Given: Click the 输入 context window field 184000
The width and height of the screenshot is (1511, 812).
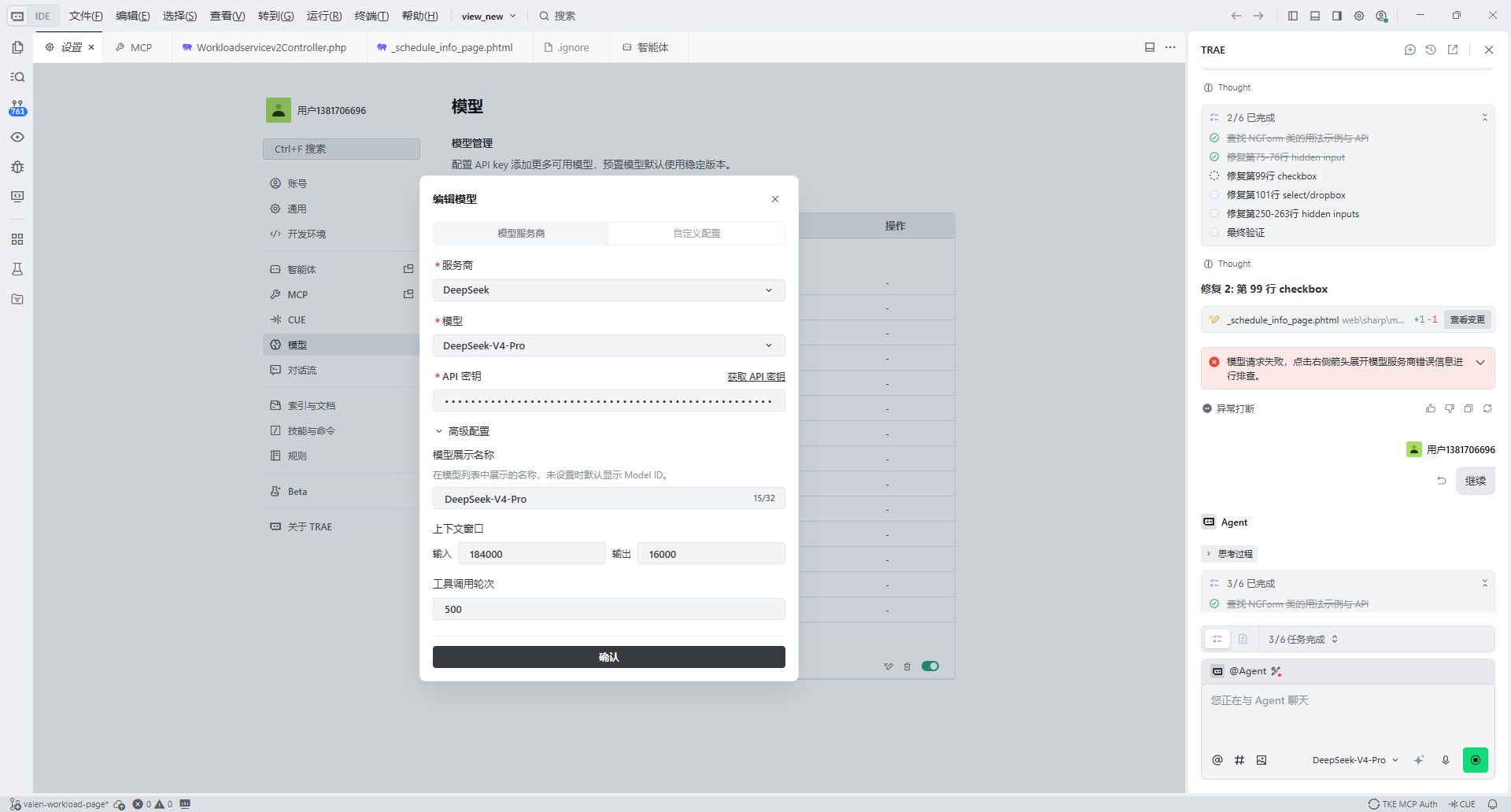Looking at the screenshot, I should click(532, 554).
